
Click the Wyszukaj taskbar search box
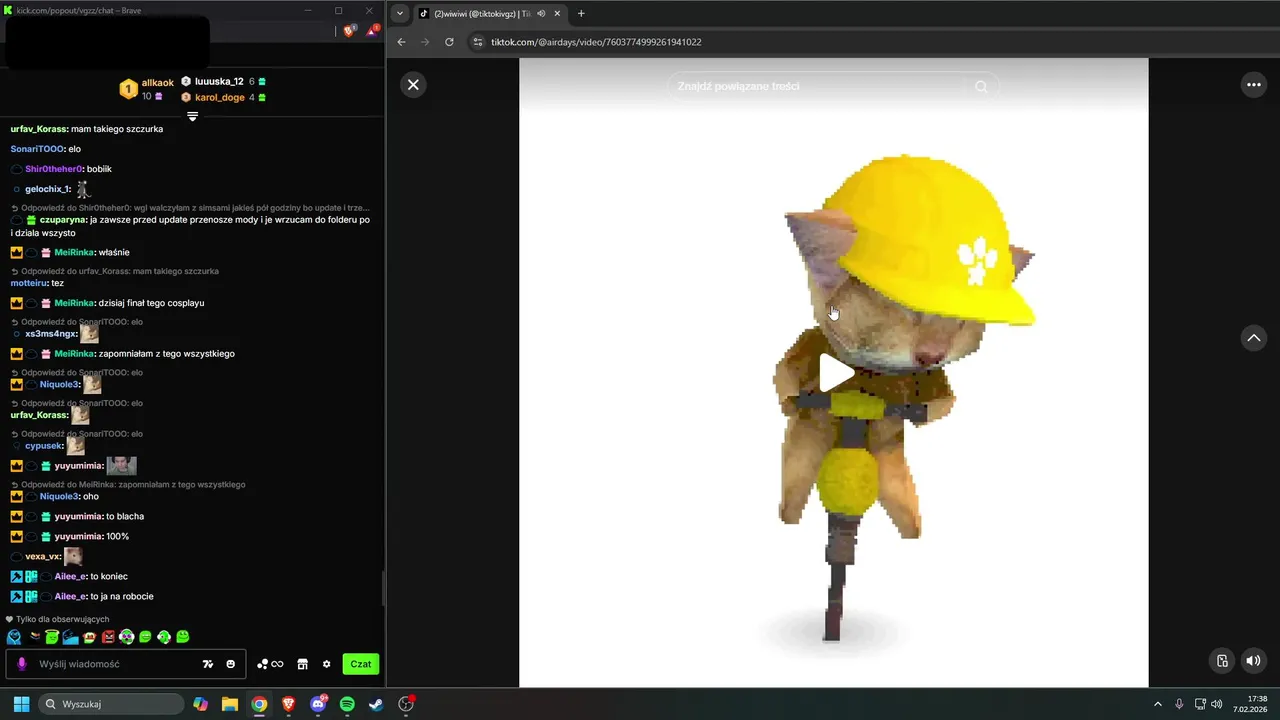pyautogui.click(x=111, y=704)
